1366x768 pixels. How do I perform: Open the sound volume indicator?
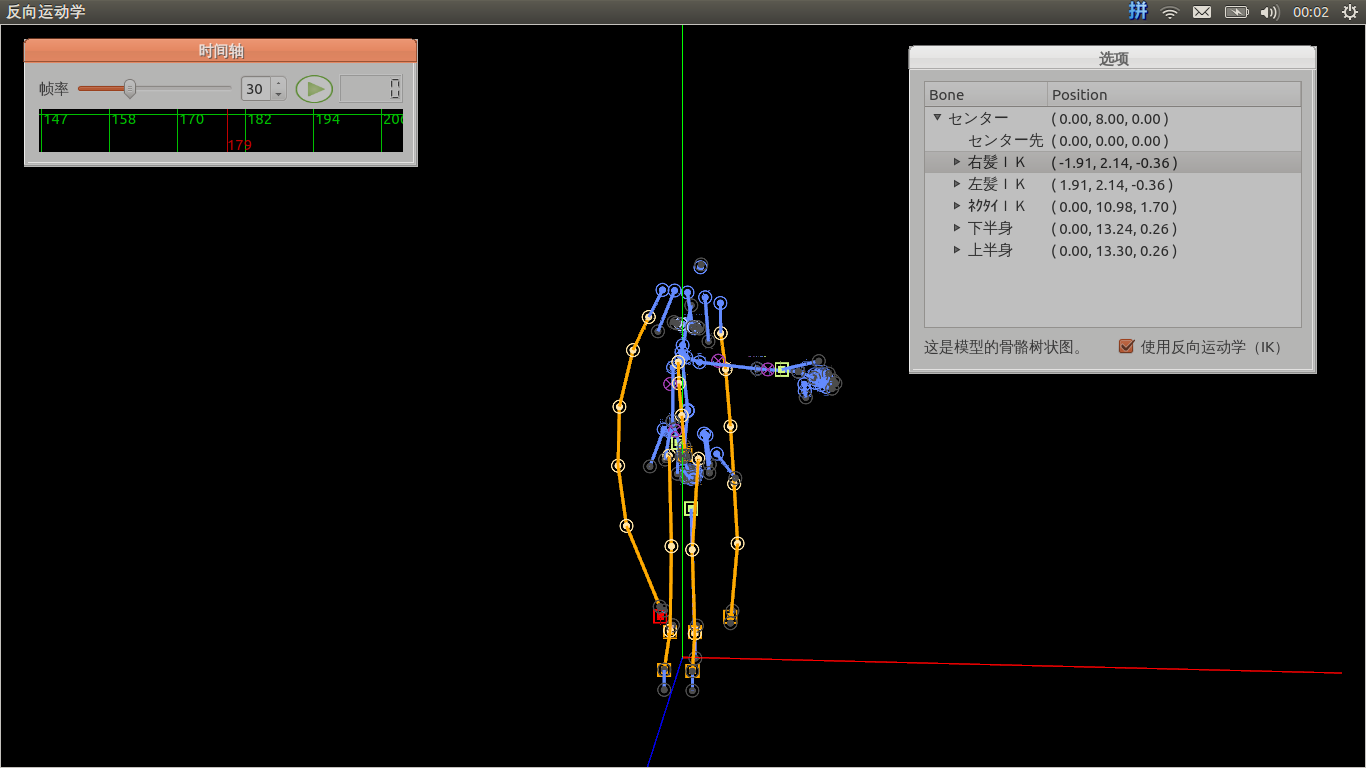click(x=1269, y=12)
